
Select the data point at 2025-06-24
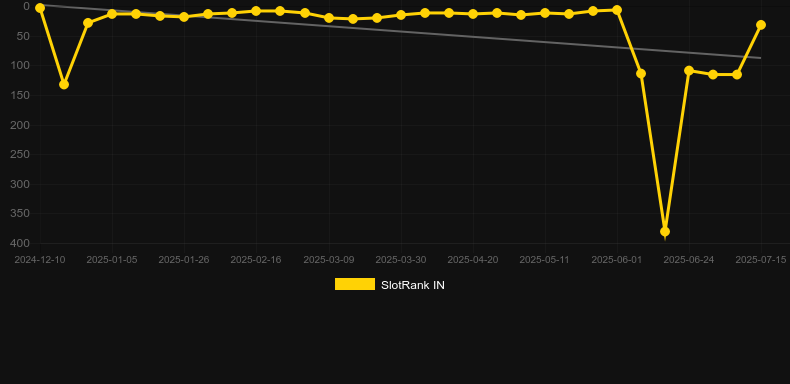click(689, 71)
